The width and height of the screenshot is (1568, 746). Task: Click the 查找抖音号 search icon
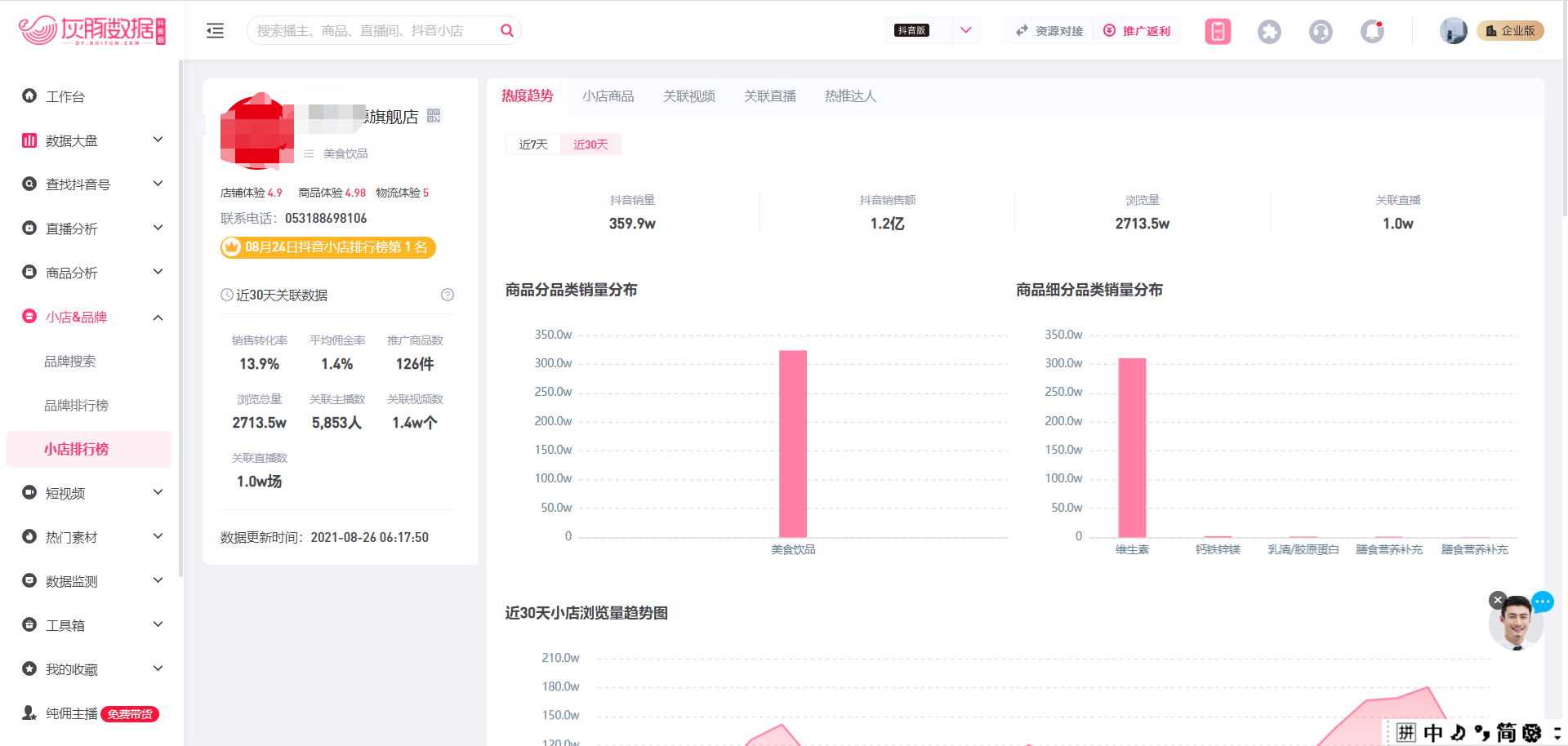coord(29,184)
